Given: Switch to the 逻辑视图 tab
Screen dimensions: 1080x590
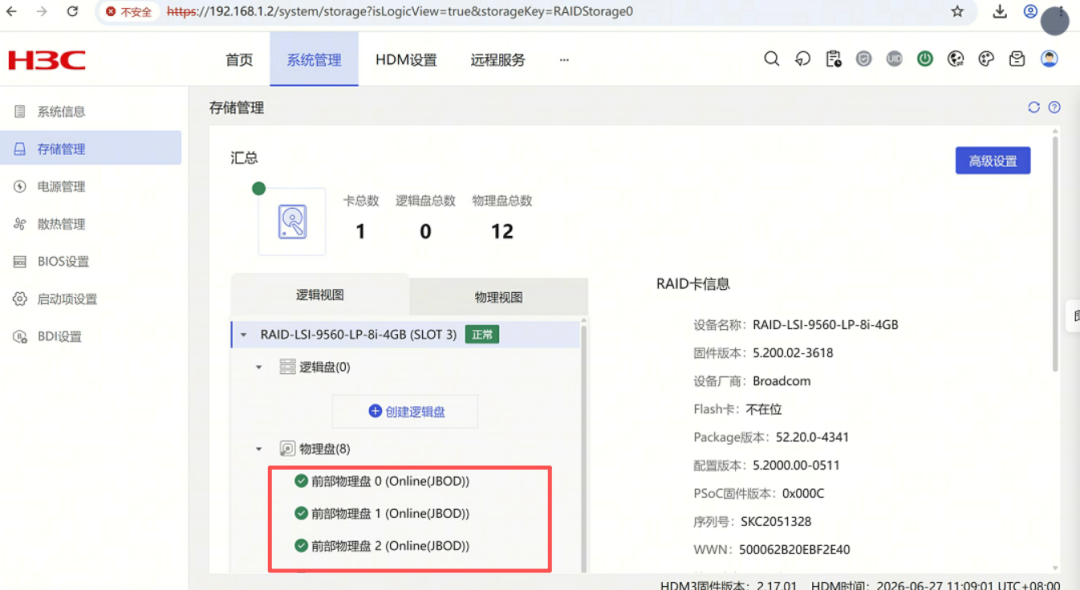Looking at the screenshot, I should 320,295.
